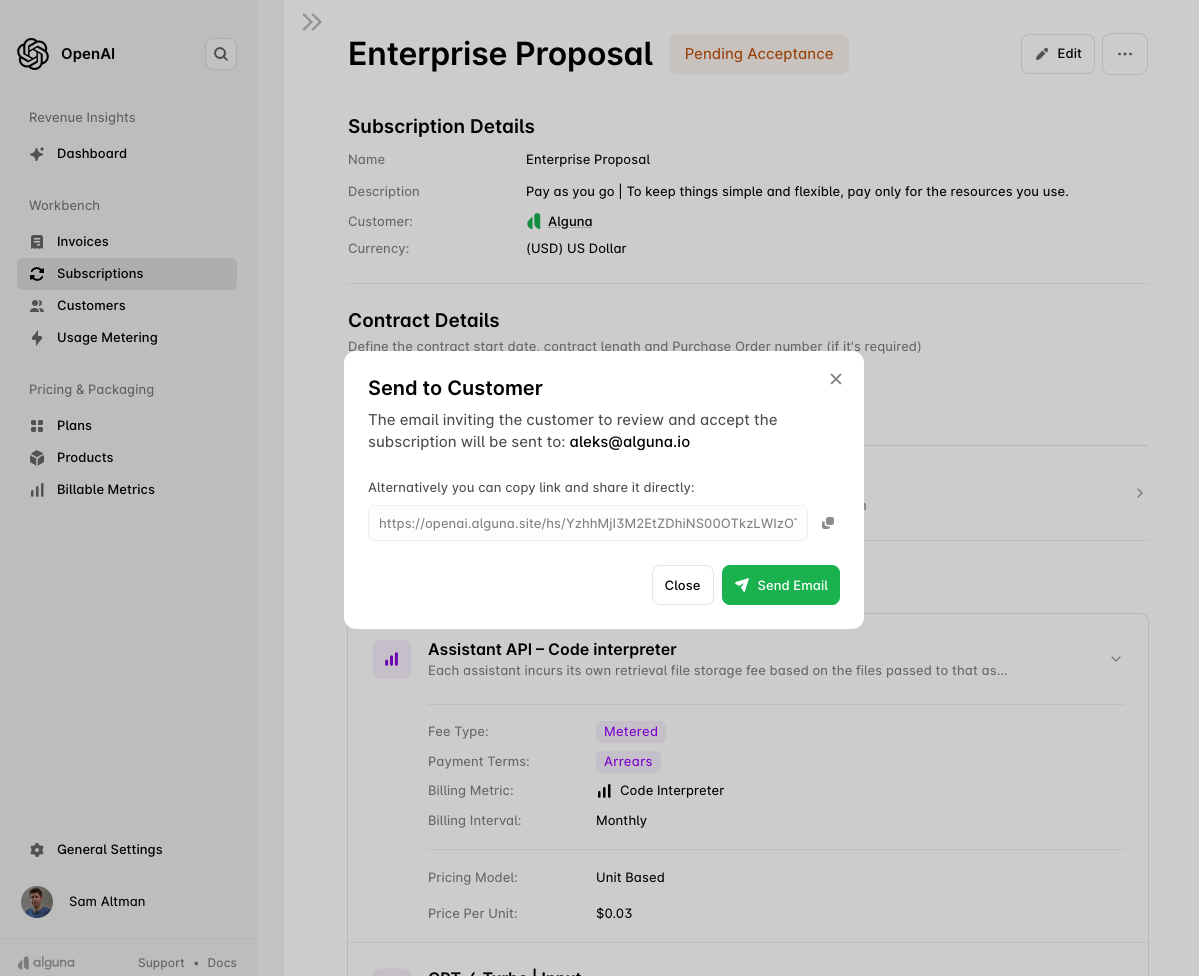Click the Metered fee type badge
Image resolution: width=1199 pixels, height=976 pixels.
click(x=631, y=732)
